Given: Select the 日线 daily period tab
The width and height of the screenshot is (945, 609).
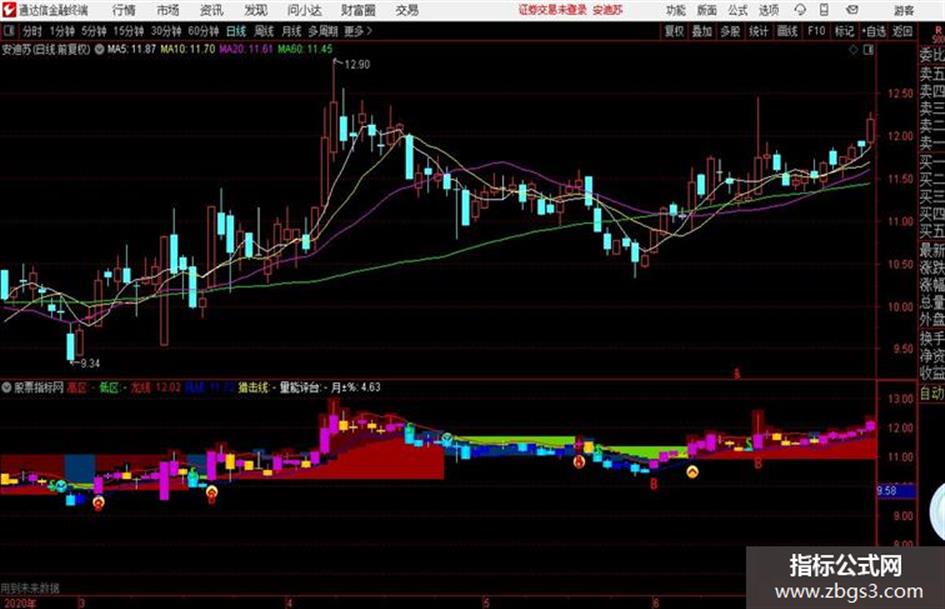Looking at the screenshot, I should [236, 31].
